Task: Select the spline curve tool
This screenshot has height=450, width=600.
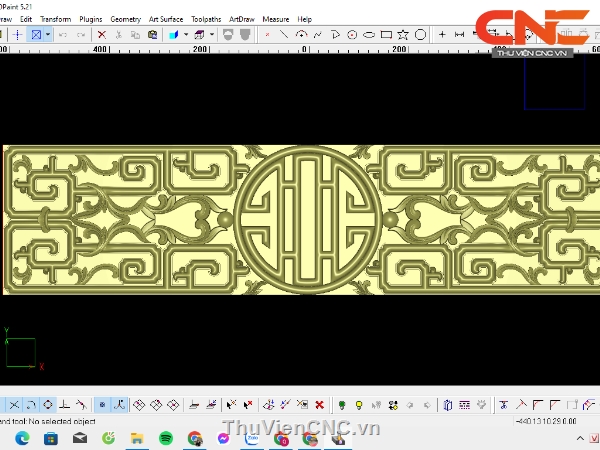Action: click(335, 35)
